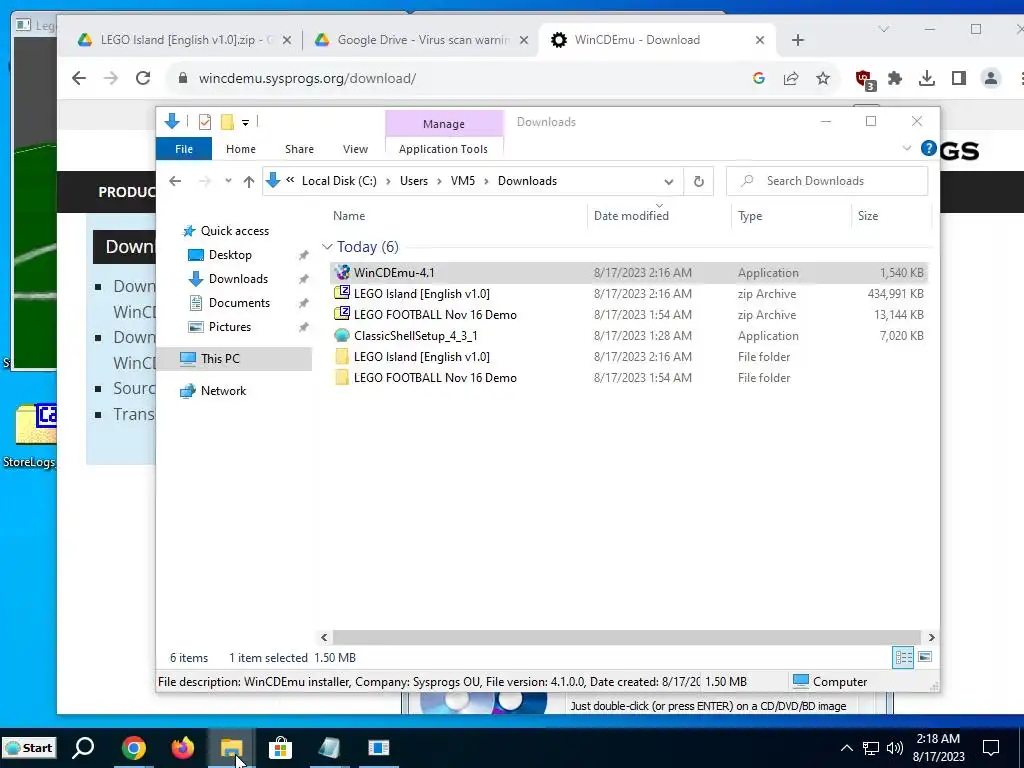Open Chrome Extensions puzzle icon
The height and width of the screenshot is (768, 1024).
coord(895,78)
